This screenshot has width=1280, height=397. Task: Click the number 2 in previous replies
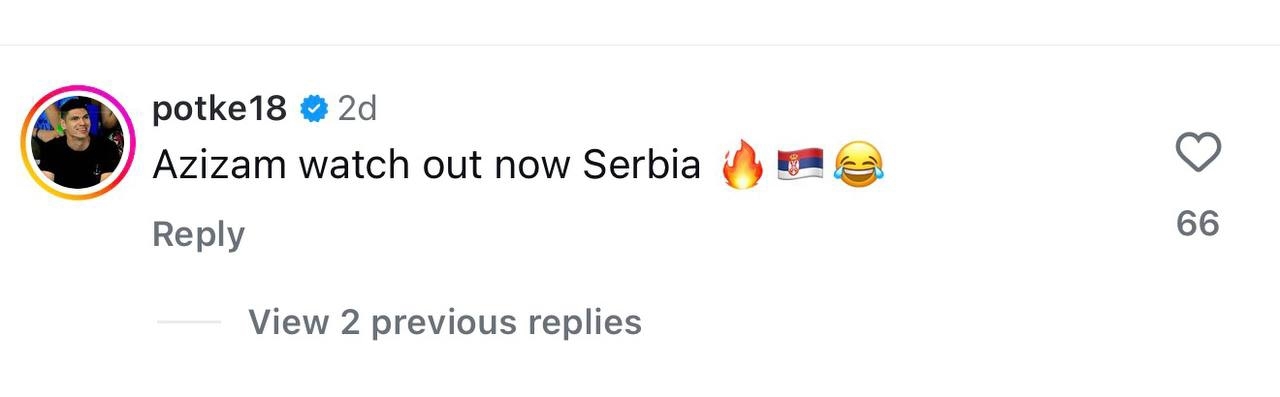(x=350, y=322)
